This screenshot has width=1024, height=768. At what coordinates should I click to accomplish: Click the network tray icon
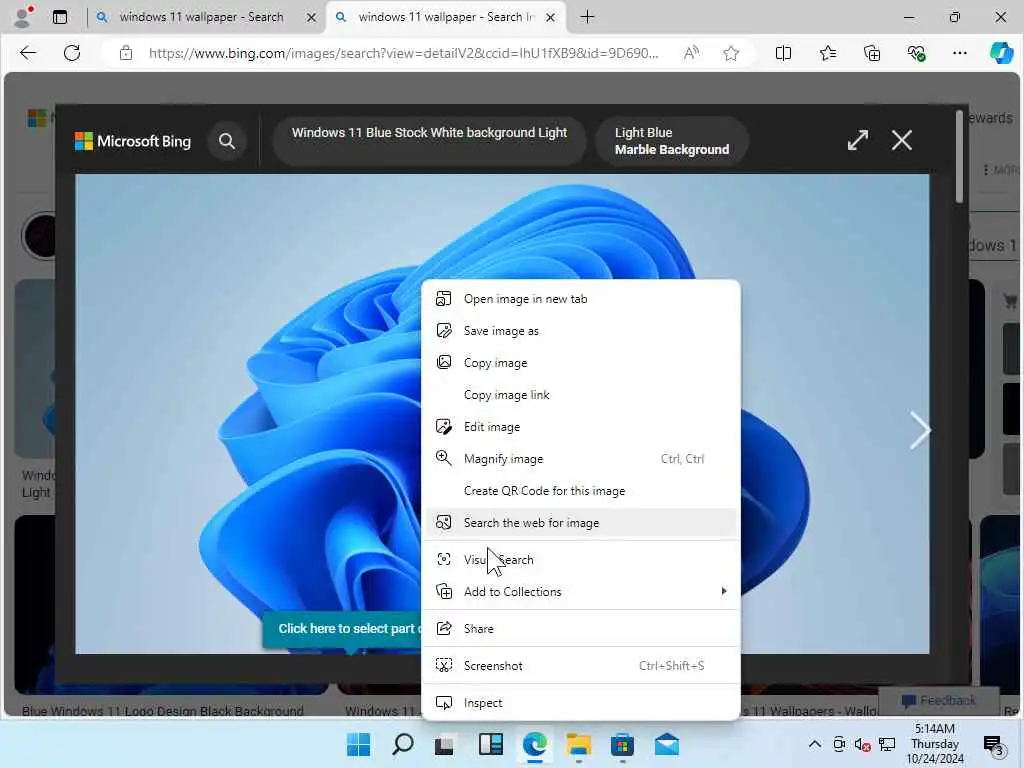coord(887,744)
